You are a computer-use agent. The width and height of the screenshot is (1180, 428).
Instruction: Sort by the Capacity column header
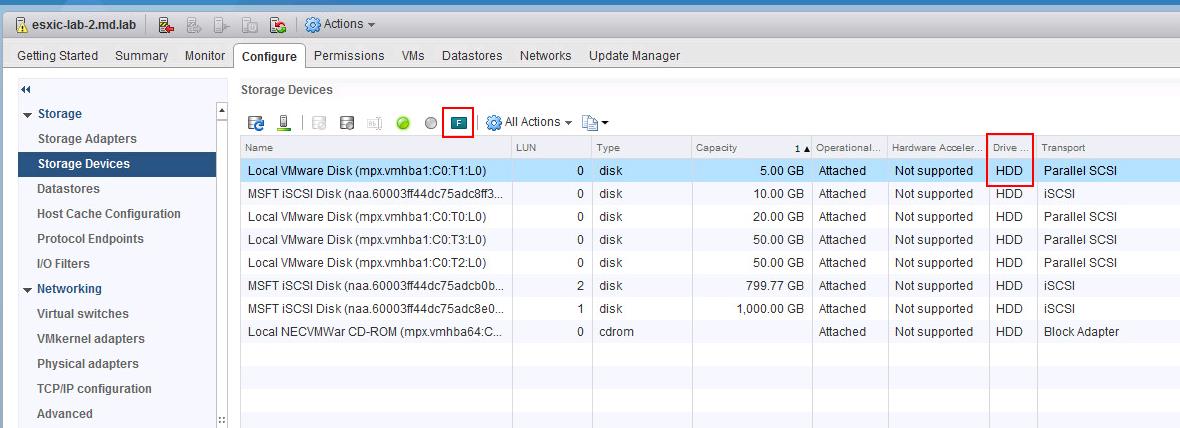(x=751, y=148)
